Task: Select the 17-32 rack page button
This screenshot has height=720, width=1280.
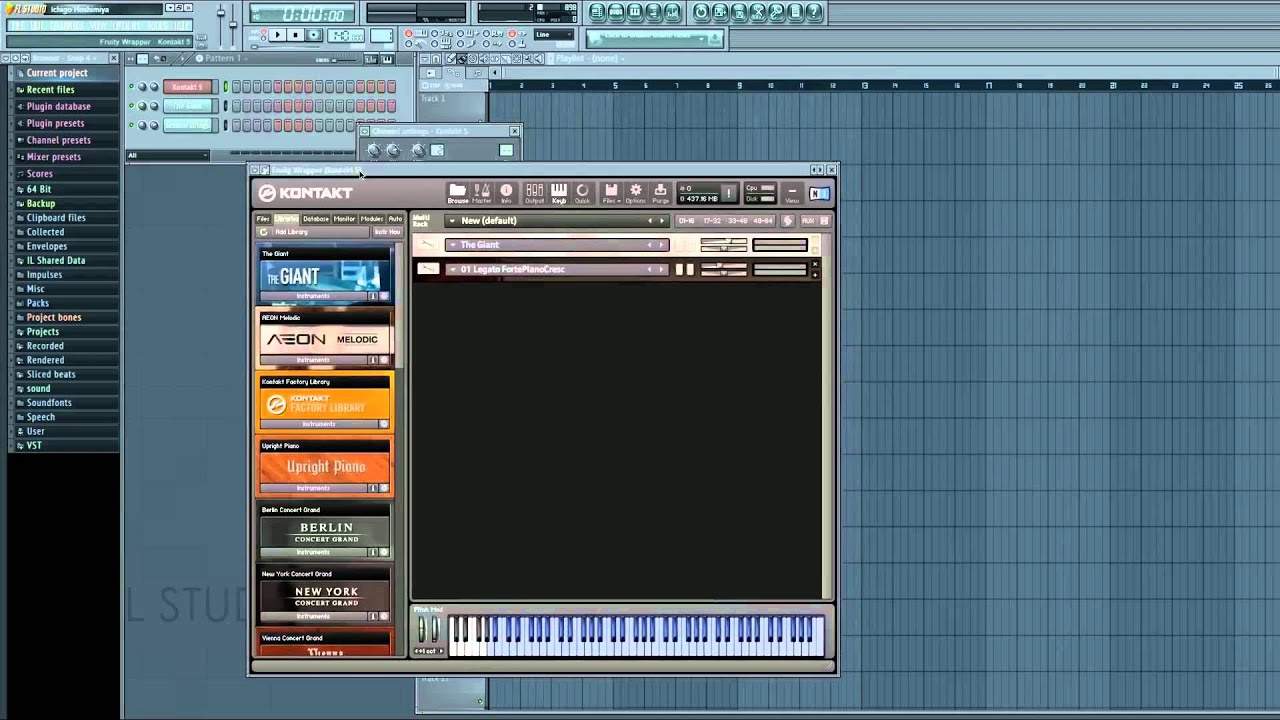Action: [712, 221]
